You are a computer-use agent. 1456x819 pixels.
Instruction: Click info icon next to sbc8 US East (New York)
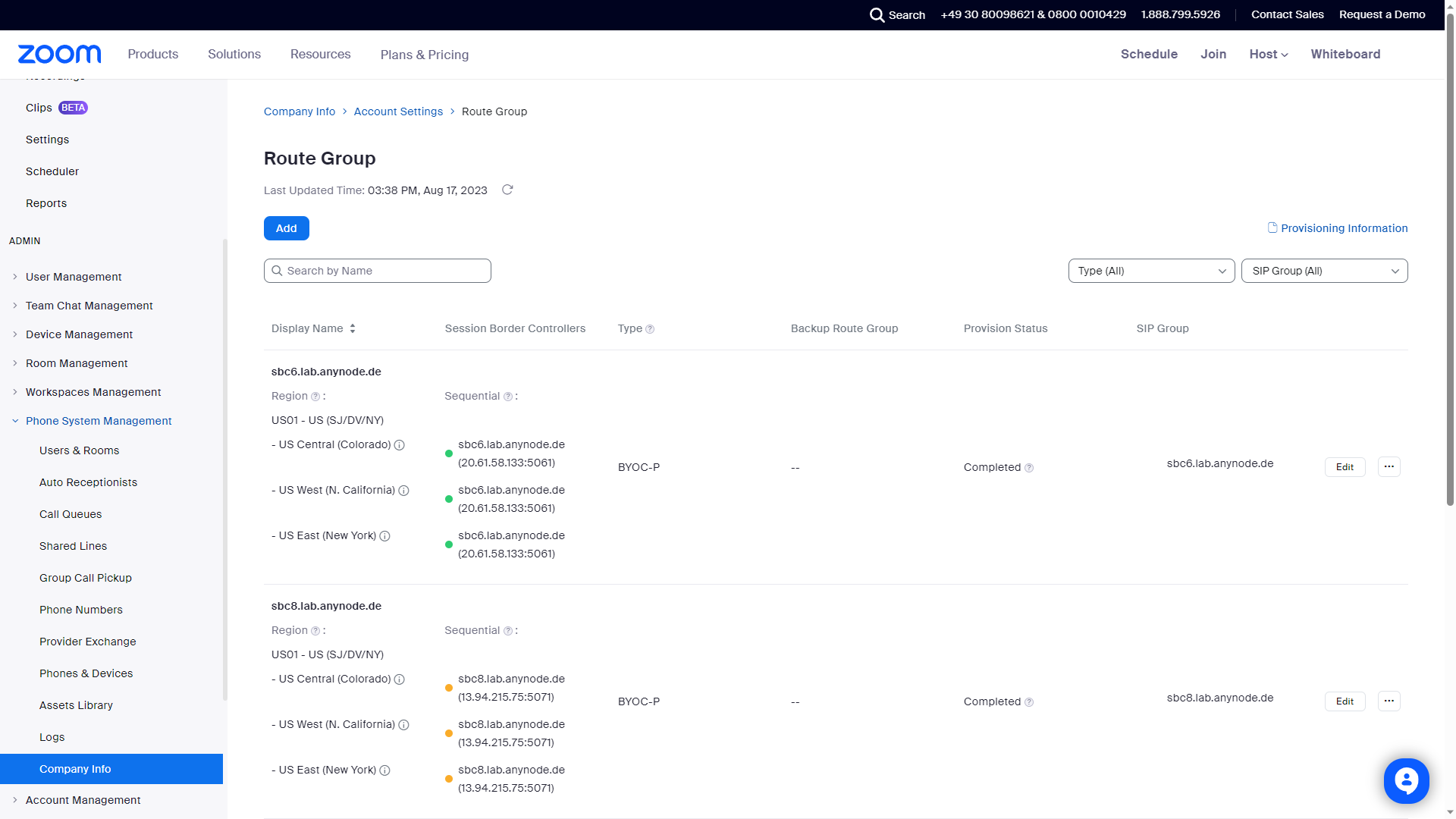[385, 770]
